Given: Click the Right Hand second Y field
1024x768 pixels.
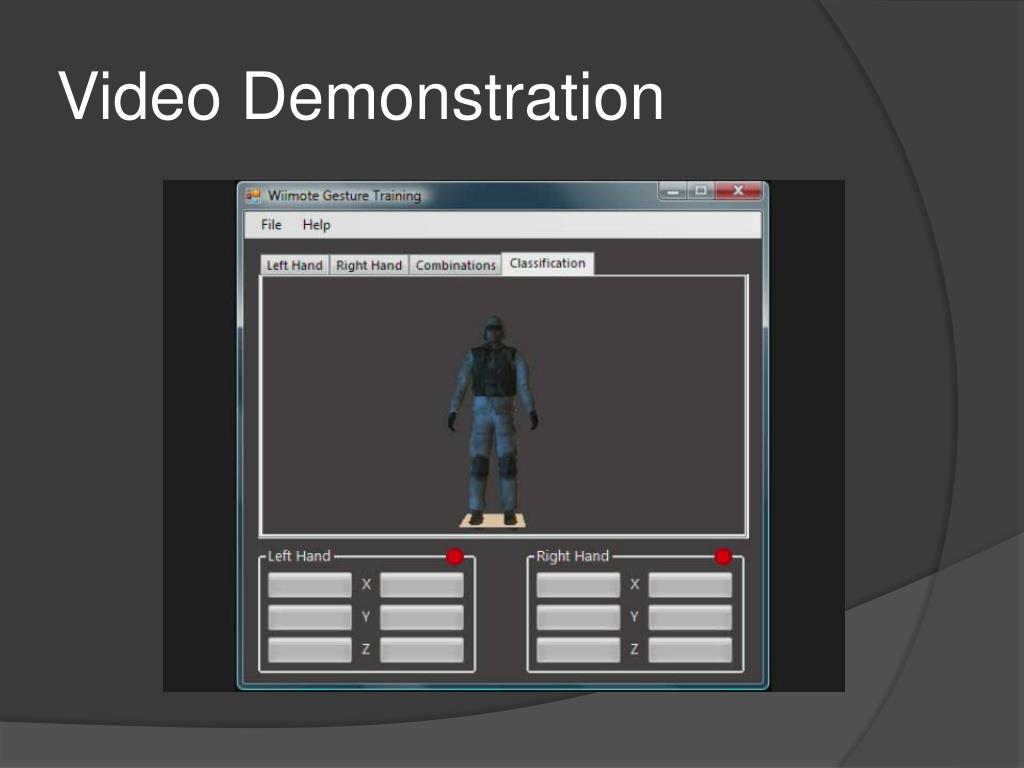Looking at the screenshot, I should 690,617.
